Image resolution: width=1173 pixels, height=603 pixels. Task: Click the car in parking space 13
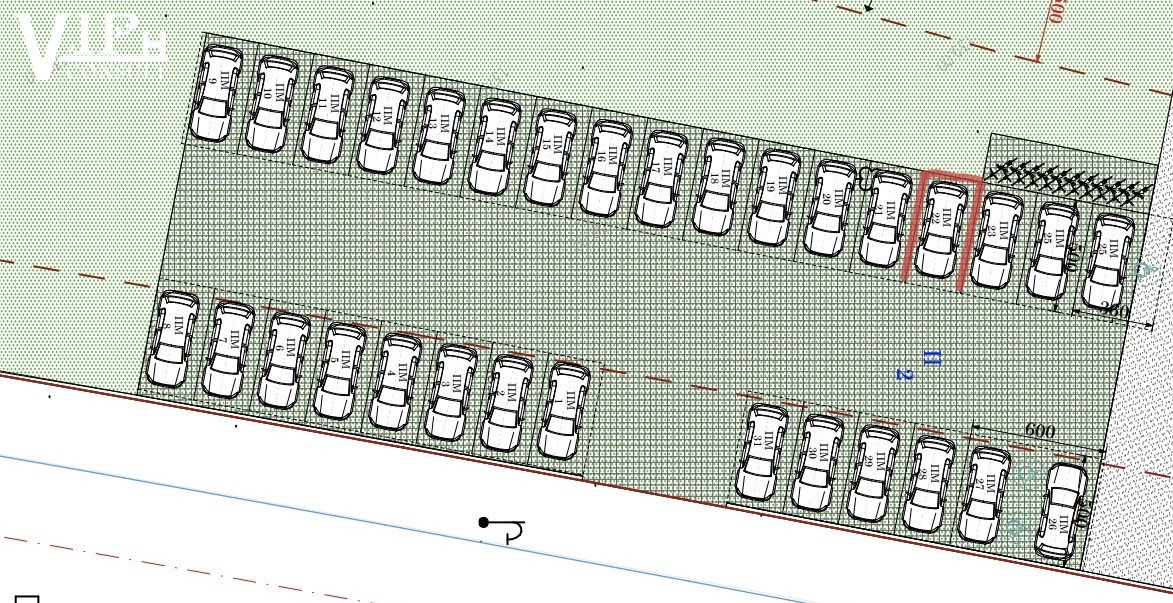pos(439,136)
